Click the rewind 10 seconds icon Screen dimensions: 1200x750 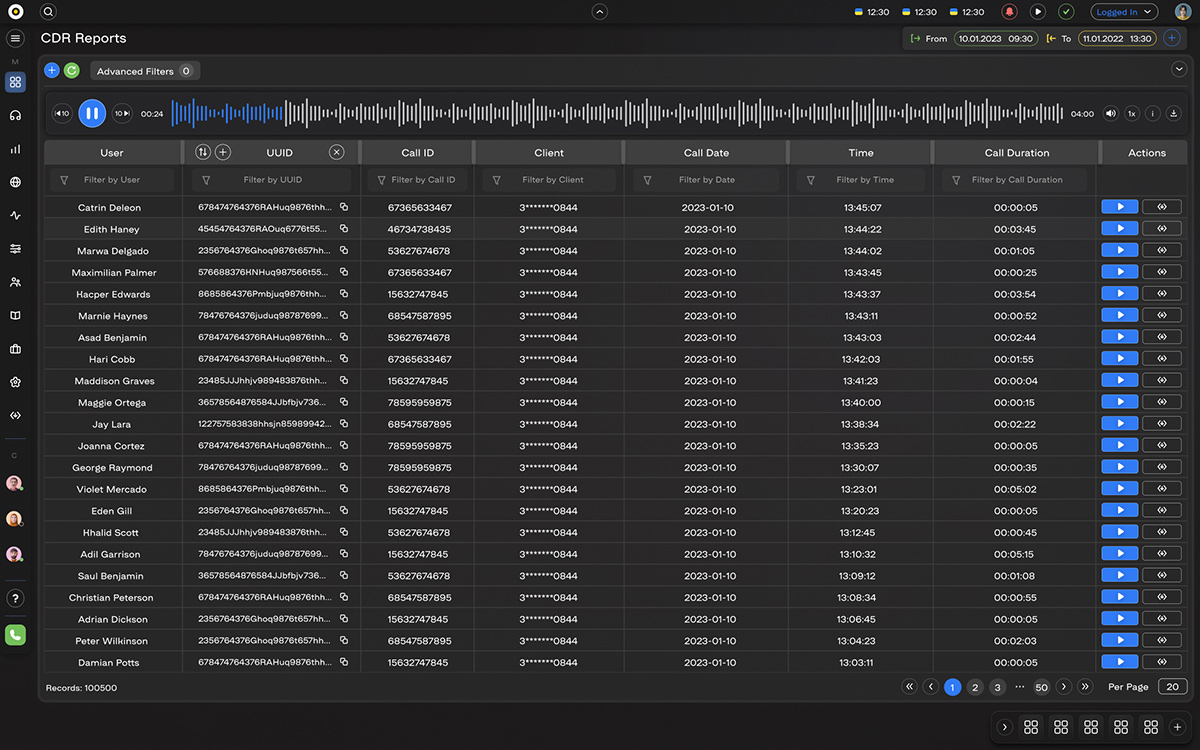[x=62, y=114]
